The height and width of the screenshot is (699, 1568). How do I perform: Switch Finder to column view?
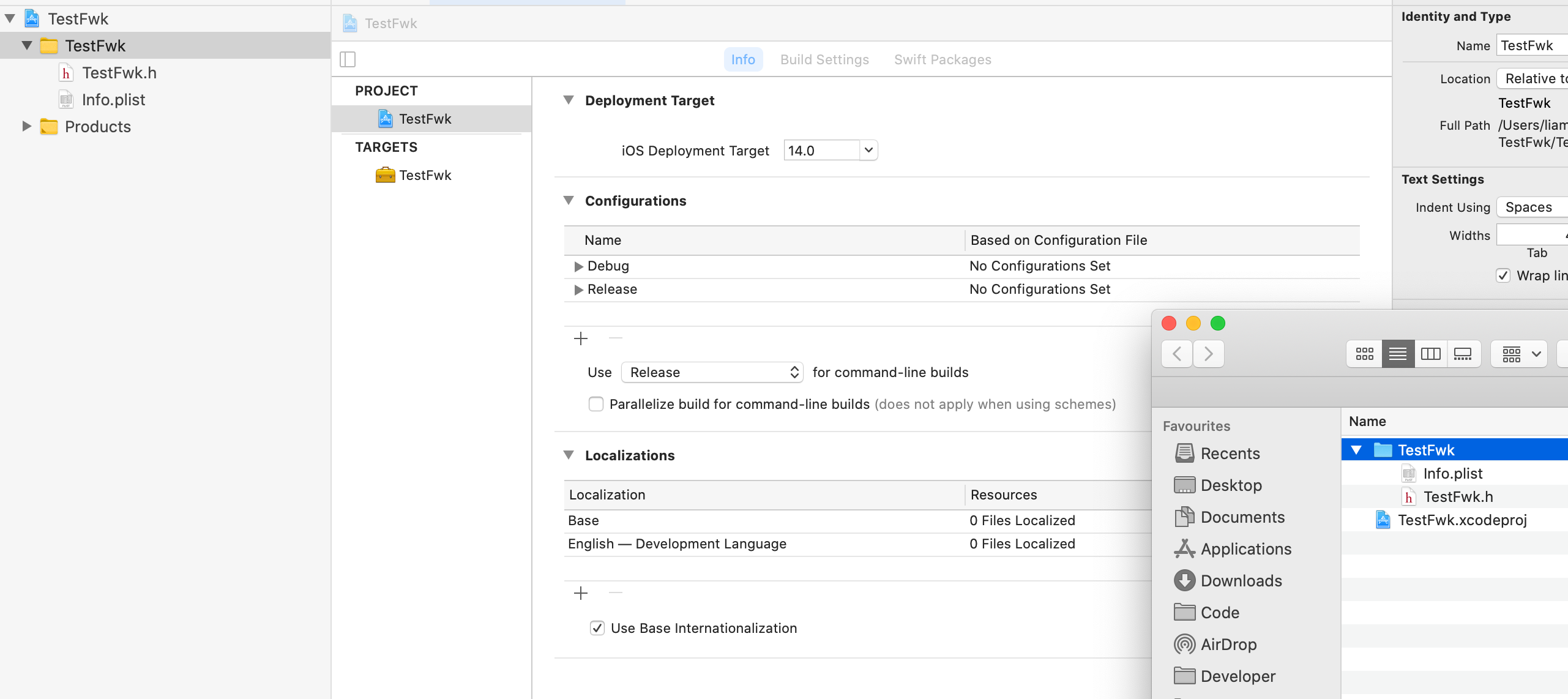tap(1430, 354)
